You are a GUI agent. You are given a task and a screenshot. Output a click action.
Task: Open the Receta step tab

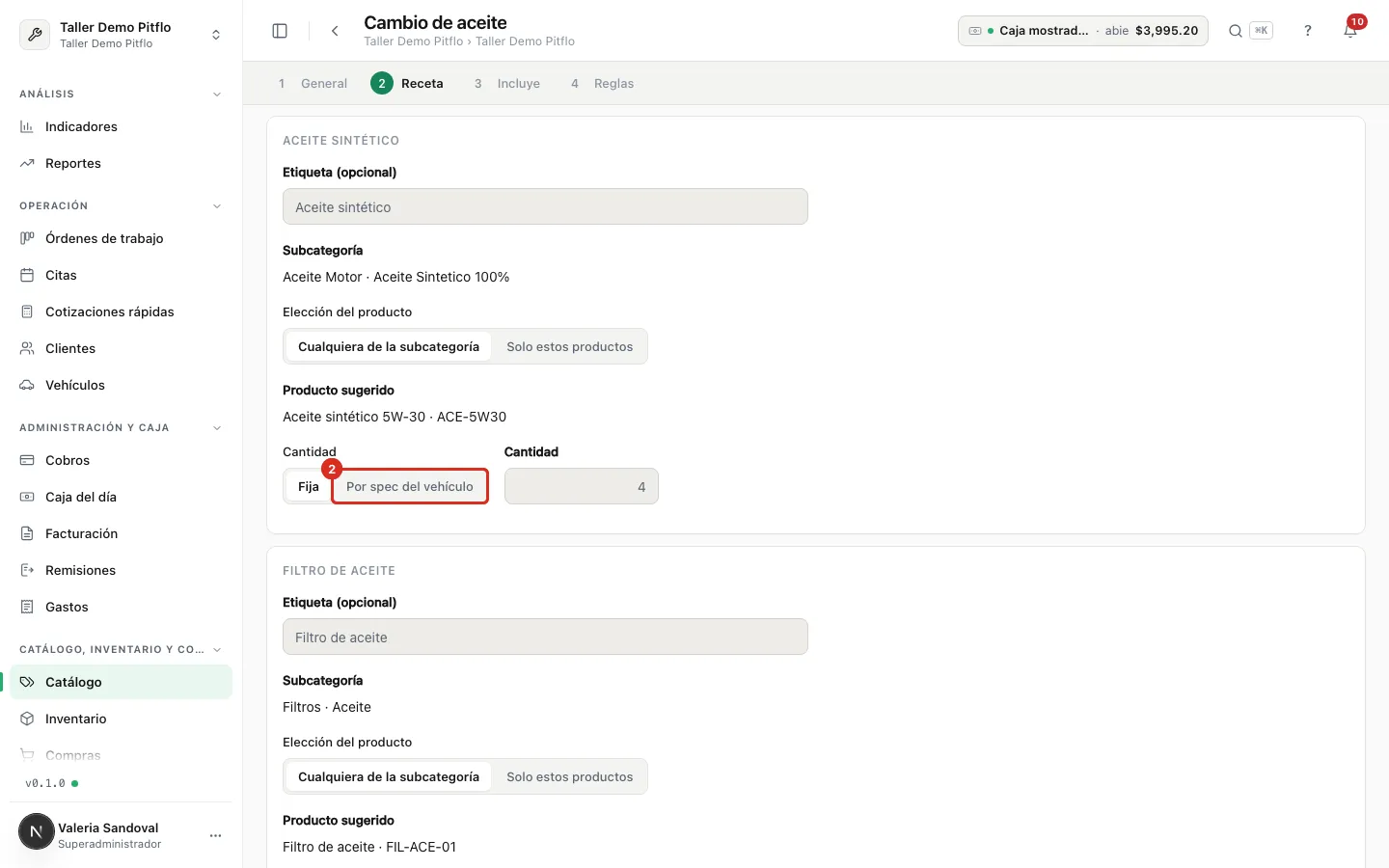click(407, 84)
